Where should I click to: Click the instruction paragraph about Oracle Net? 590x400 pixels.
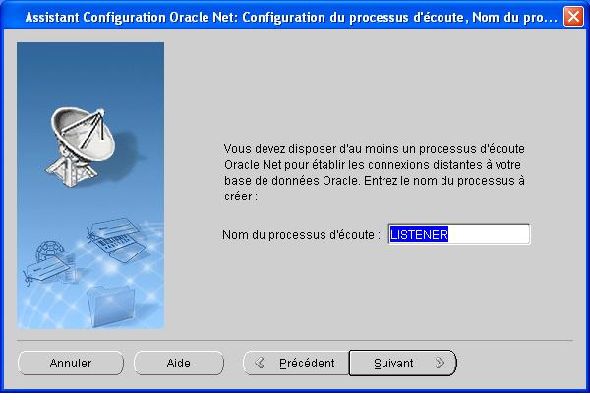374,172
